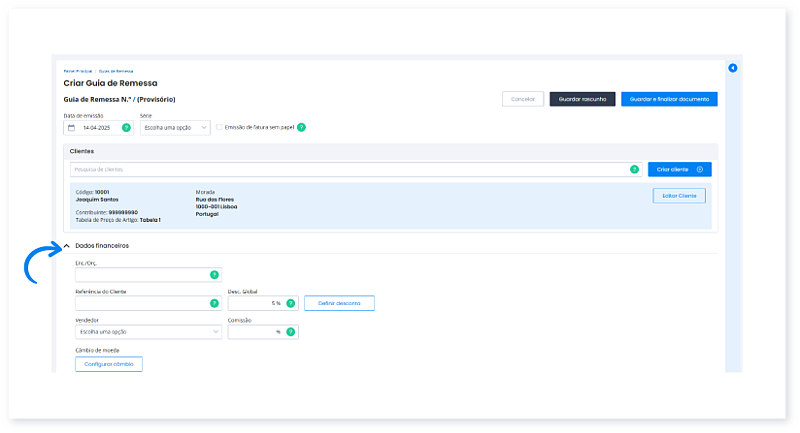Image resolution: width=800 pixels, height=433 pixels.
Task: Click the help icon in client search field
Action: pos(634,170)
